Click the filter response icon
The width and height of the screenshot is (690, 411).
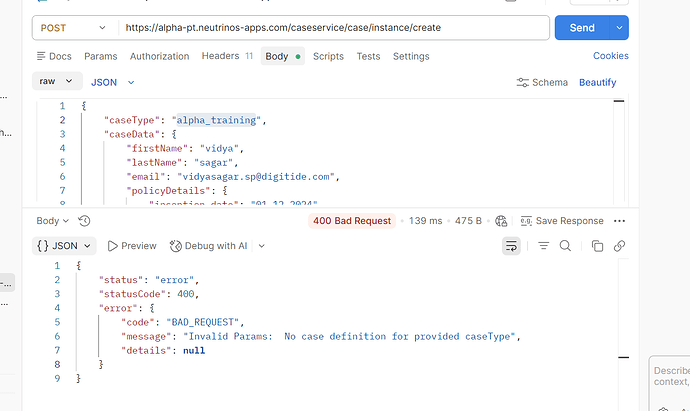click(543, 246)
